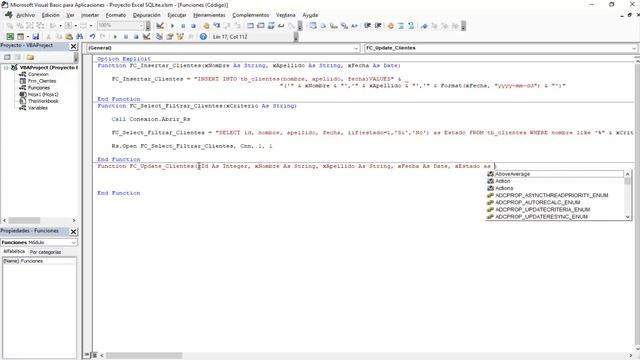The width and height of the screenshot is (640, 360).
Task: Click the Run play icon in Debug toolbar
Action: (x=172, y=26)
